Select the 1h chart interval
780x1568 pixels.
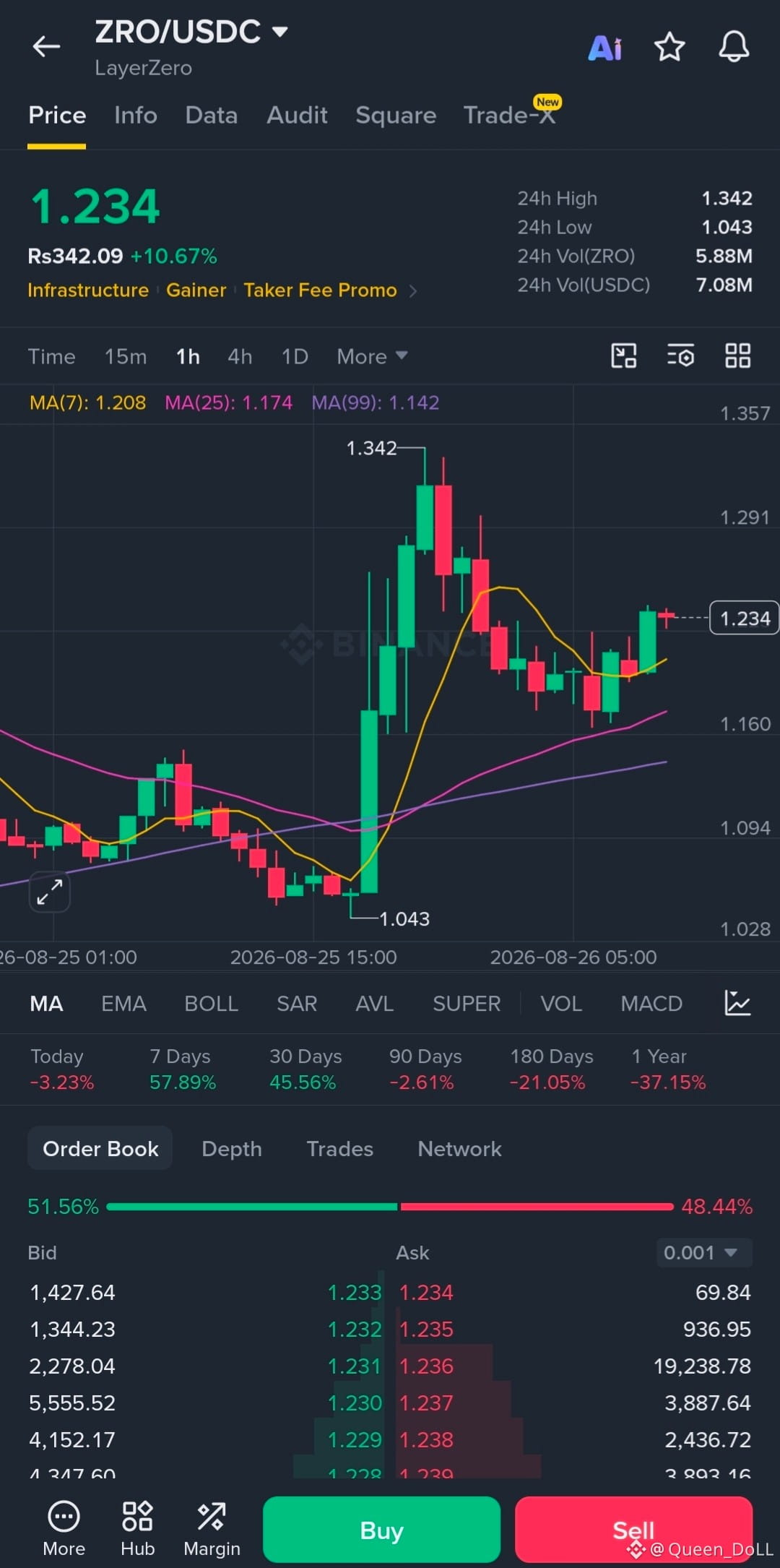pos(188,356)
